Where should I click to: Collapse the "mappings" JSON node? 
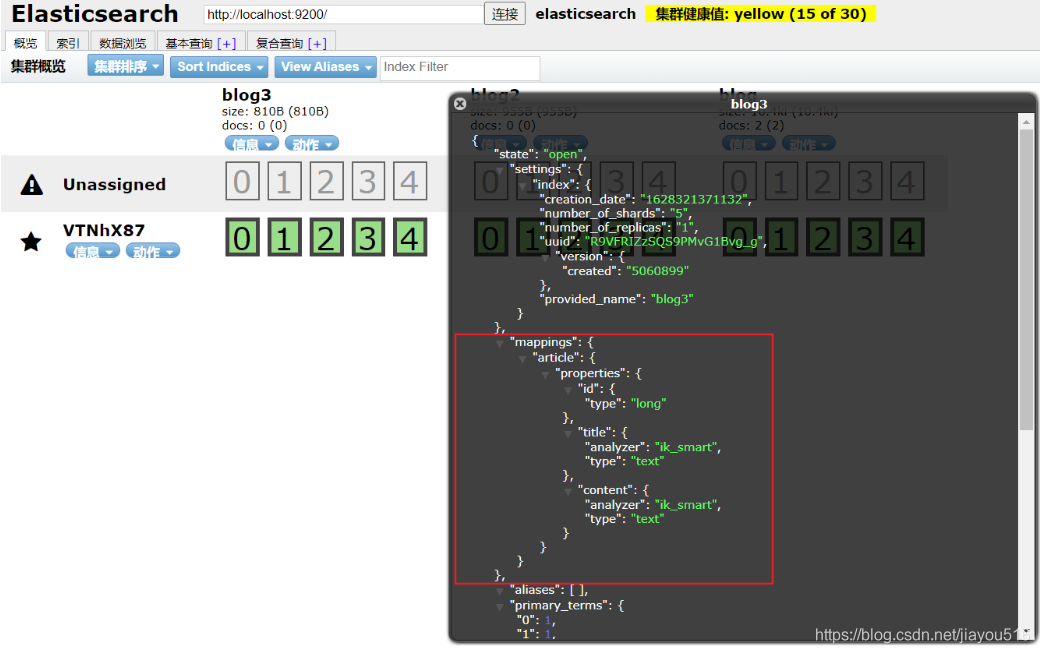[x=500, y=344]
